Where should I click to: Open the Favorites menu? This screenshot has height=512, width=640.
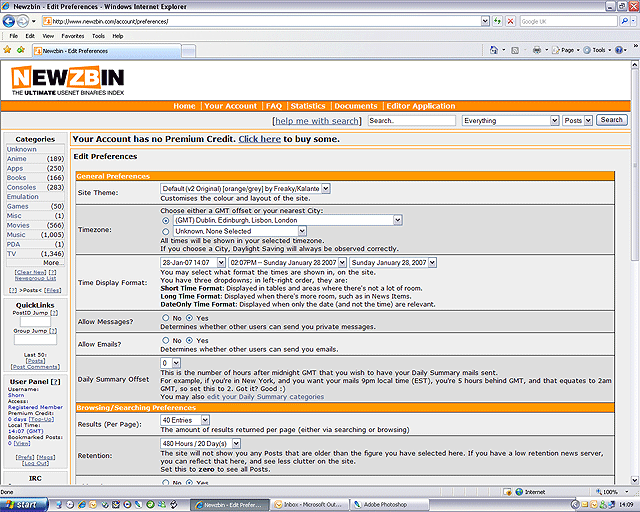[x=73, y=36]
